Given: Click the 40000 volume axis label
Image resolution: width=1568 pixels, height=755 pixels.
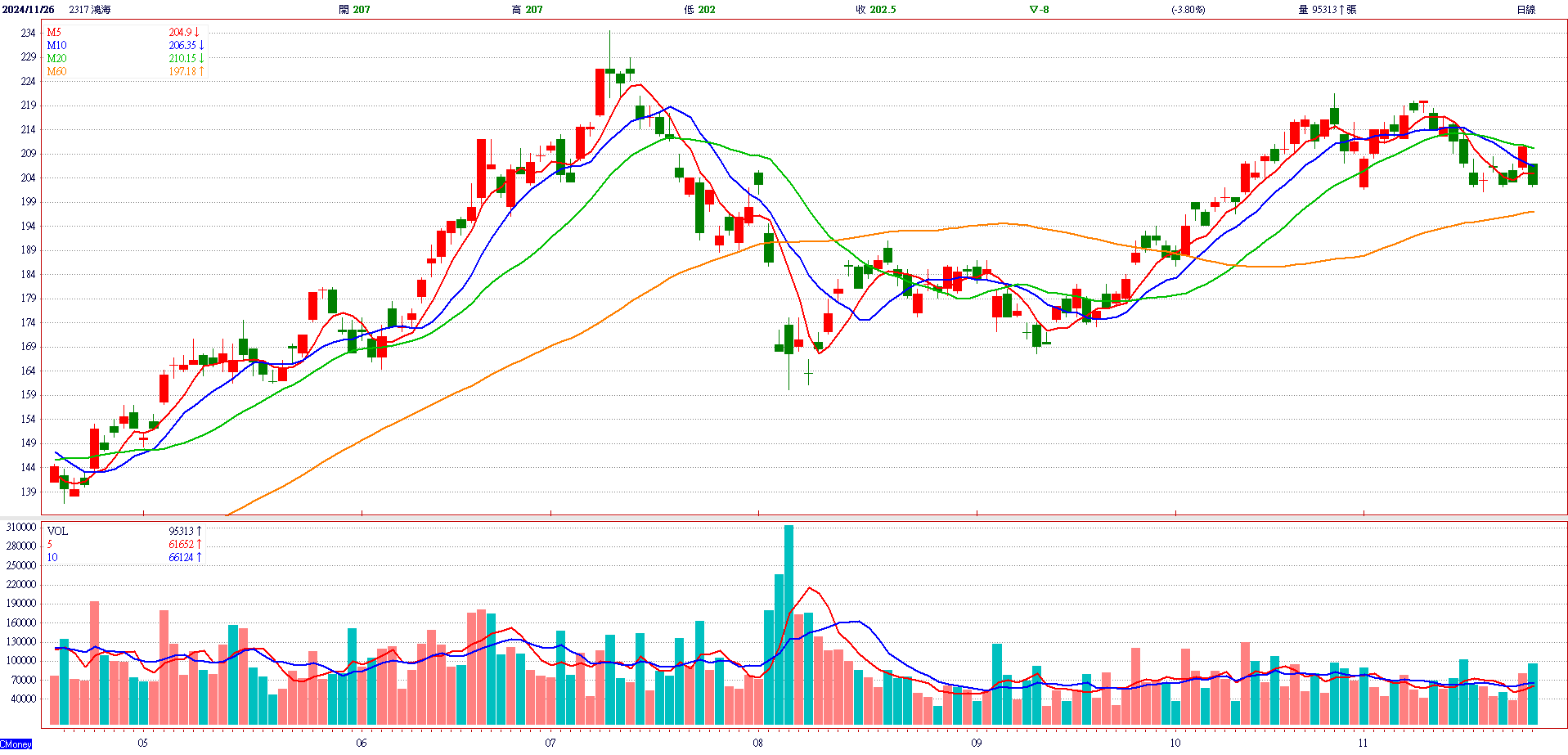Looking at the screenshot, I should [x=24, y=699].
